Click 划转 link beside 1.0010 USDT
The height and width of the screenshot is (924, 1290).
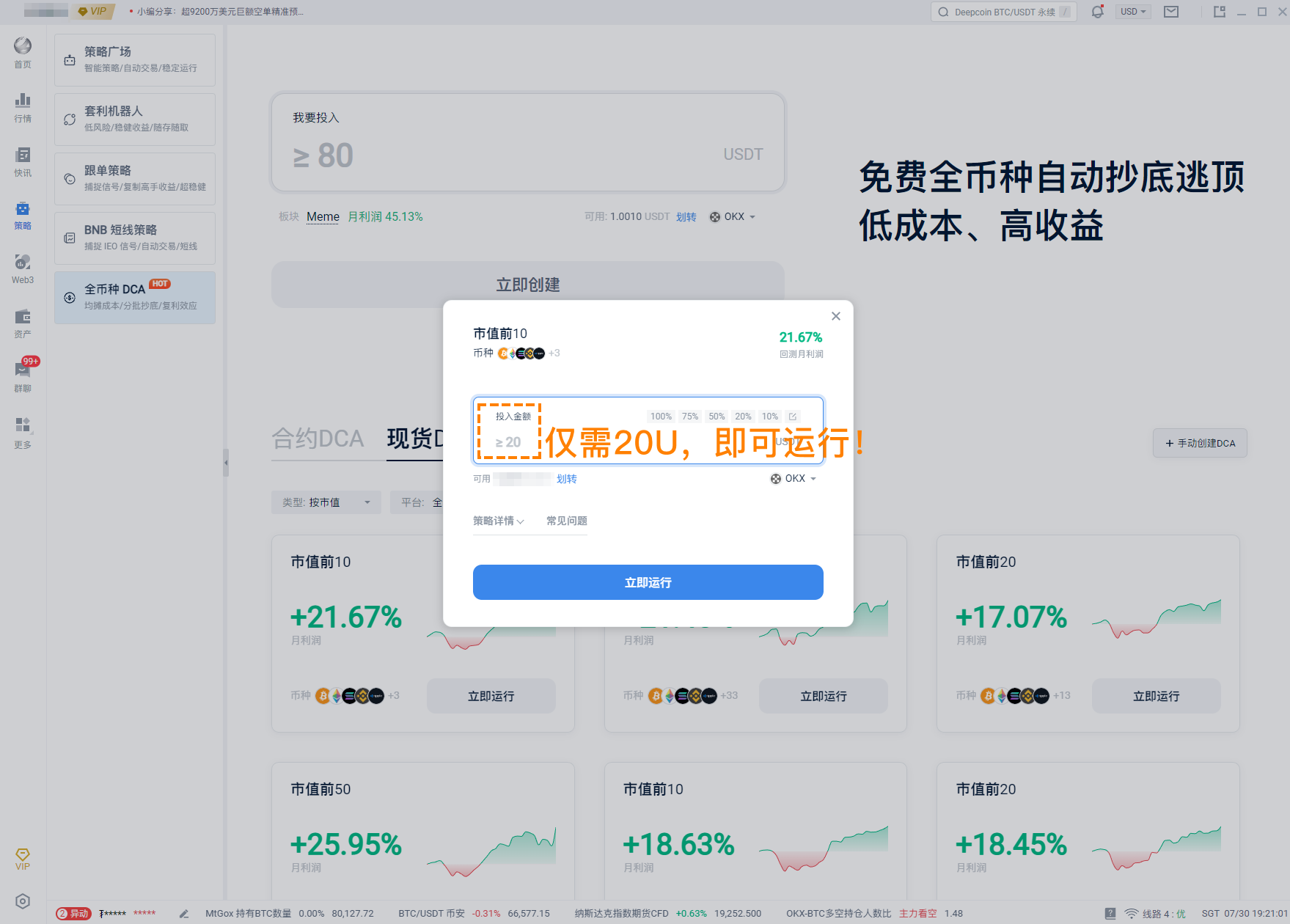point(686,217)
